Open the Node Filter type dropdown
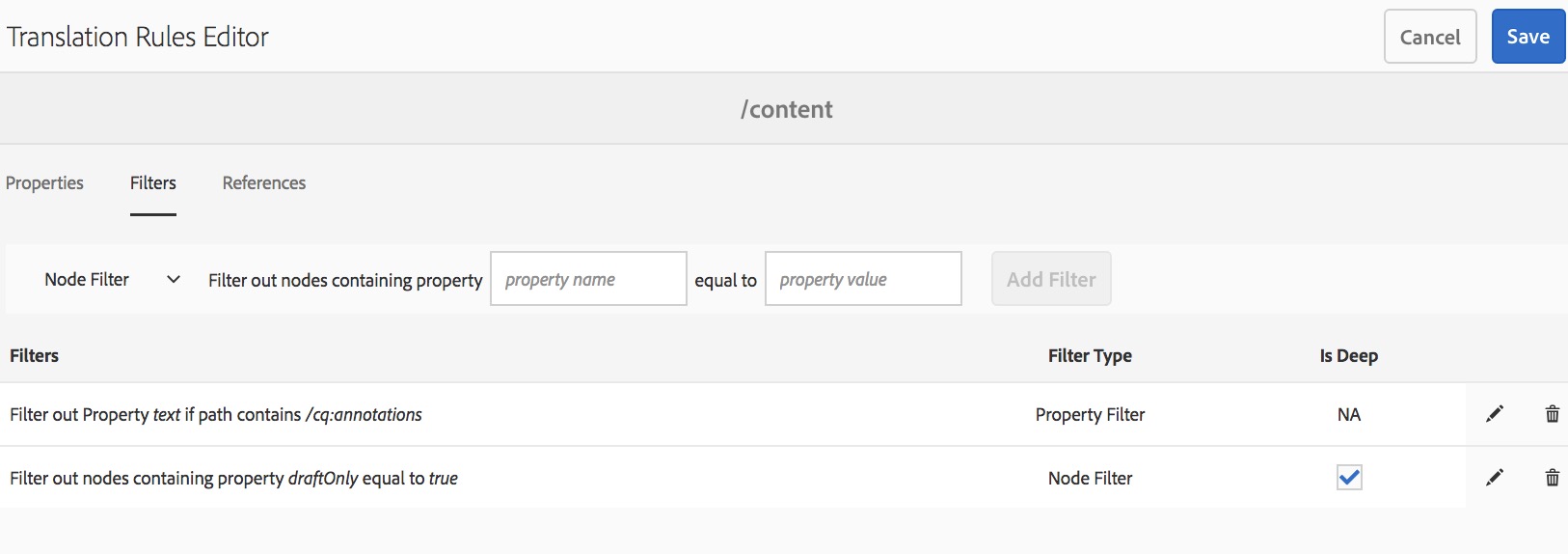This screenshot has width=1568, height=554. point(111,279)
